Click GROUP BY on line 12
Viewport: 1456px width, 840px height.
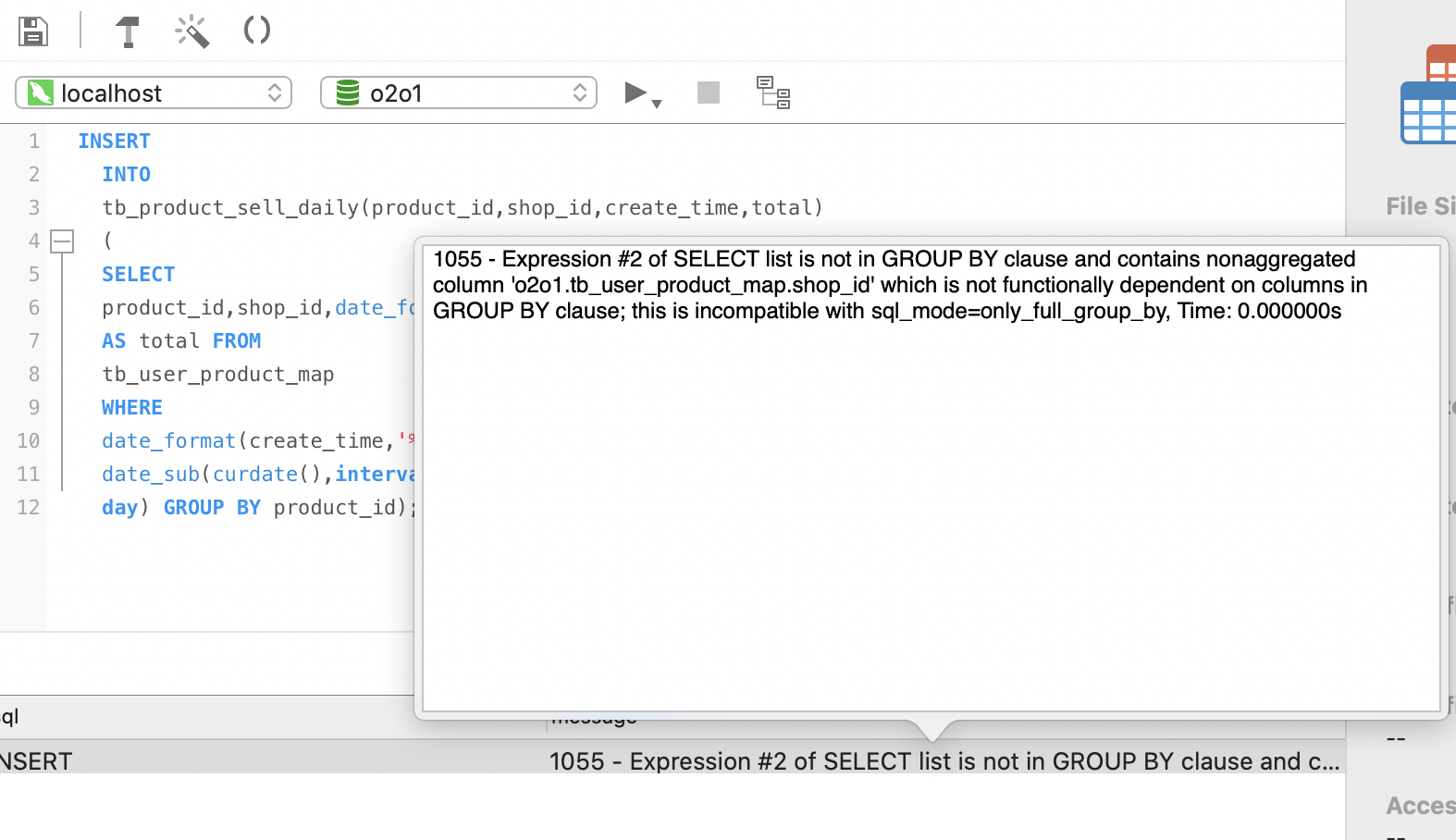[x=212, y=507]
